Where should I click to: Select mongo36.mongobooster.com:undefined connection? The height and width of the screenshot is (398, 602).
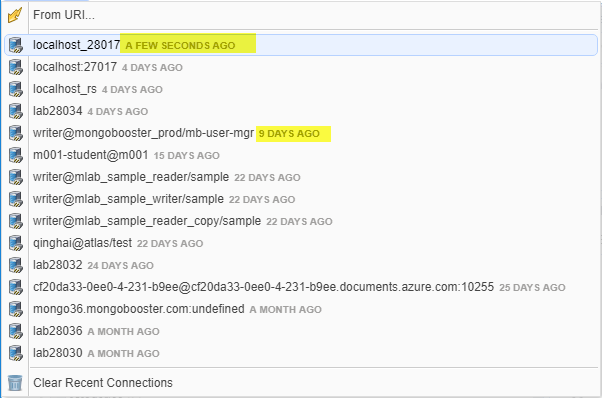[301, 309]
